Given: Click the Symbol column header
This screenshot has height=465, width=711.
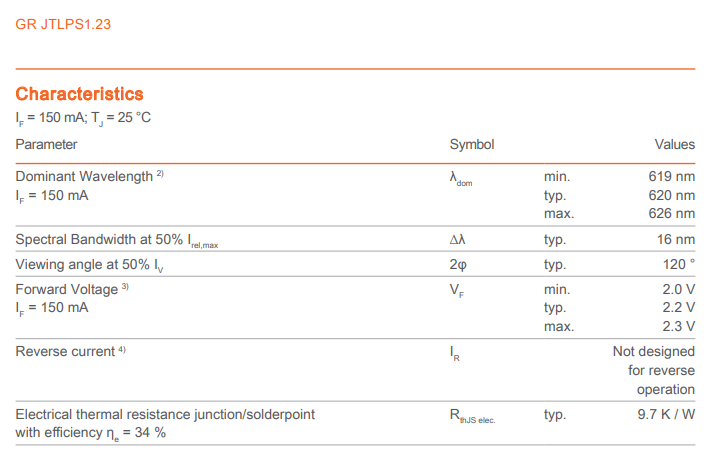Looking at the screenshot, I should pyautogui.click(x=472, y=144).
